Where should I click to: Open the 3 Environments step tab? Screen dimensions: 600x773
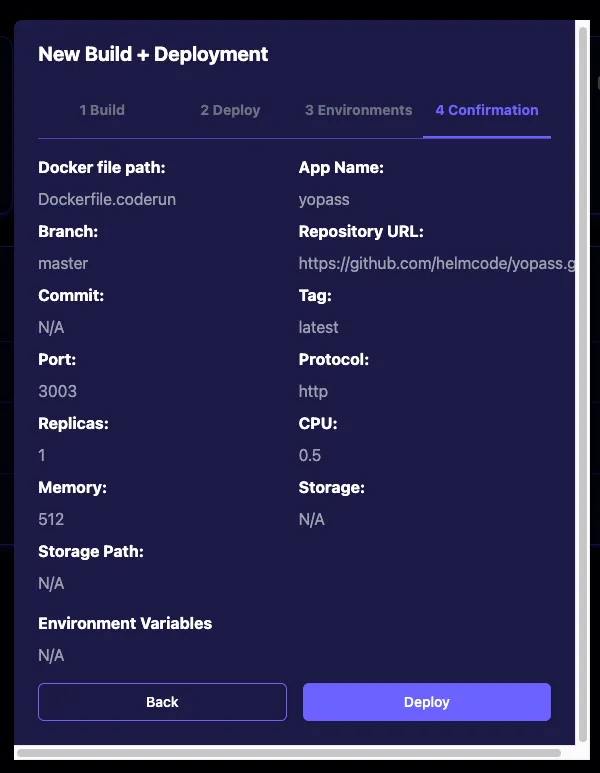coord(358,110)
